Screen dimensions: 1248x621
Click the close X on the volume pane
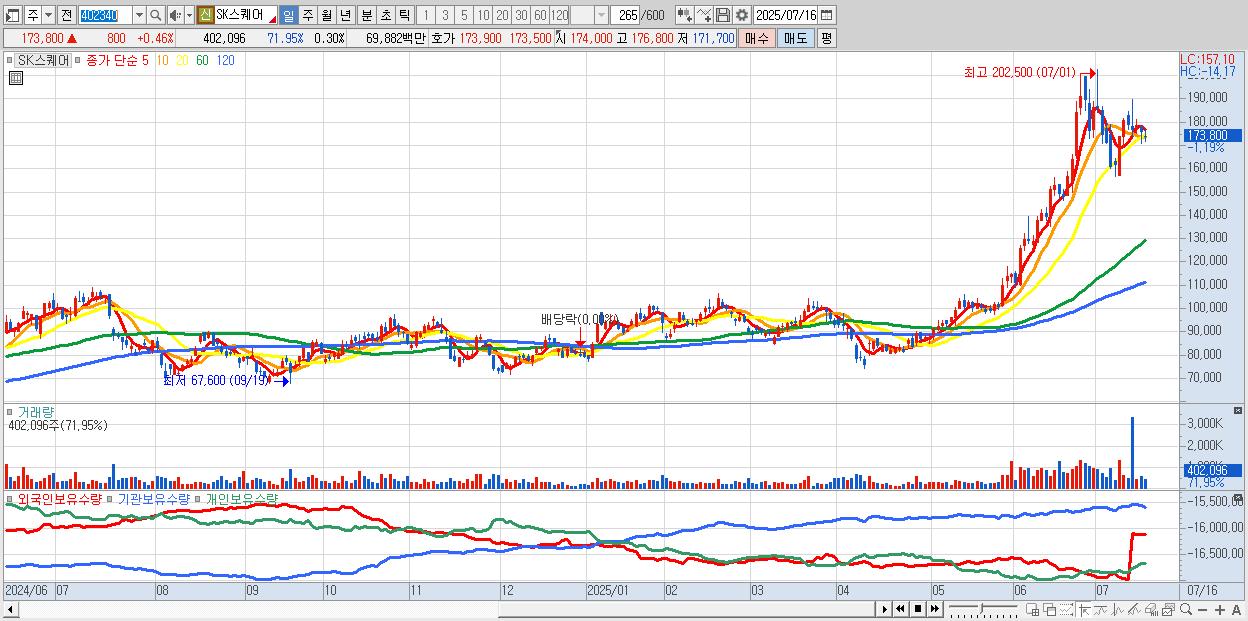click(x=1238, y=411)
